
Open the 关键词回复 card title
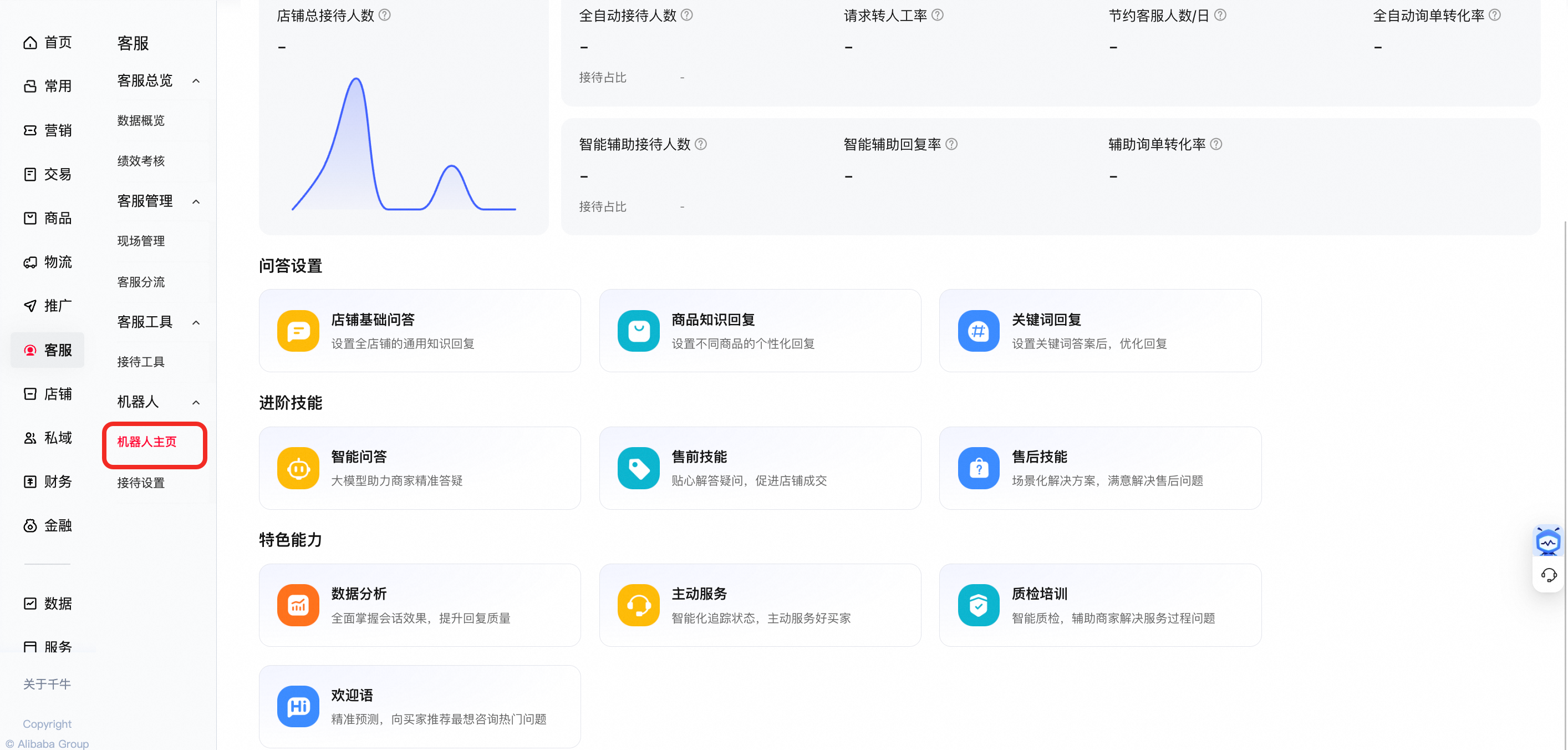[x=1046, y=320]
